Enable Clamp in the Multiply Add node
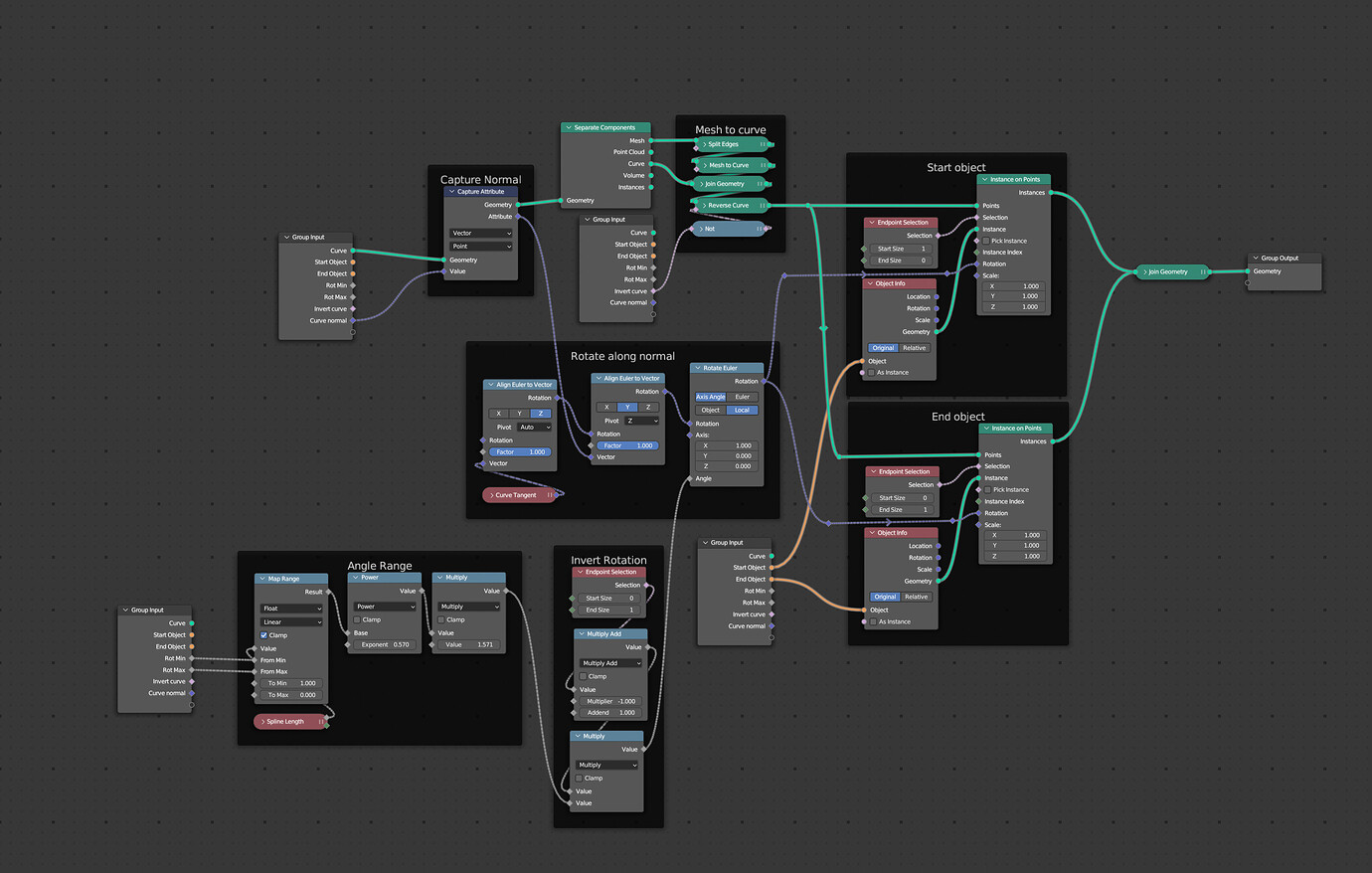1372x873 pixels. tap(583, 676)
